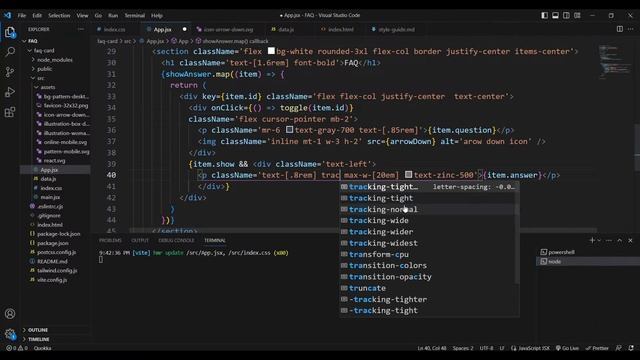This screenshot has height=360, width=640.
Task: Open the Accounts icon in activity bar
Action: coord(10,313)
